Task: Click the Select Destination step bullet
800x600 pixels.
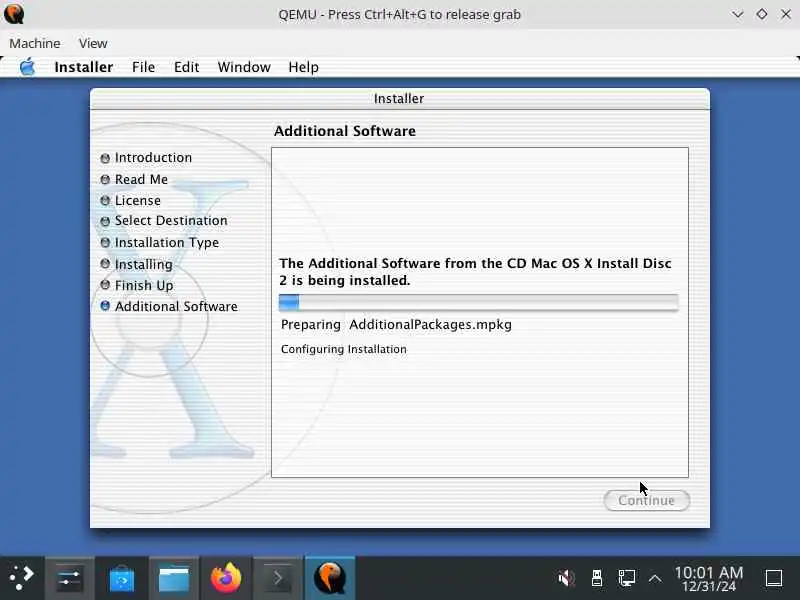Action: coord(105,221)
